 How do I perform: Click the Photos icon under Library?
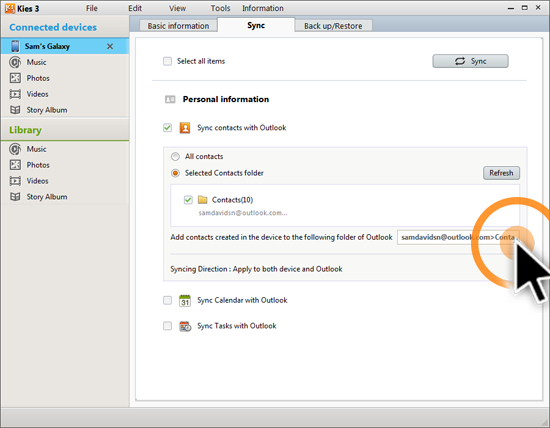point(15,165)
